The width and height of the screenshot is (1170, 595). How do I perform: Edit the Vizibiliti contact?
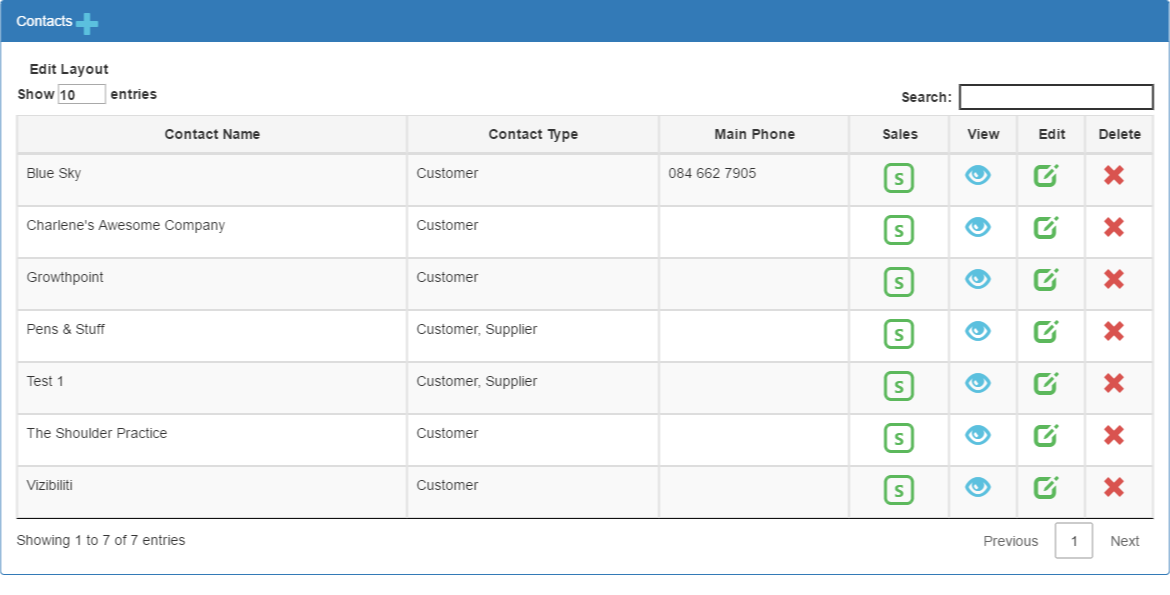click(x=1046, y=487)
